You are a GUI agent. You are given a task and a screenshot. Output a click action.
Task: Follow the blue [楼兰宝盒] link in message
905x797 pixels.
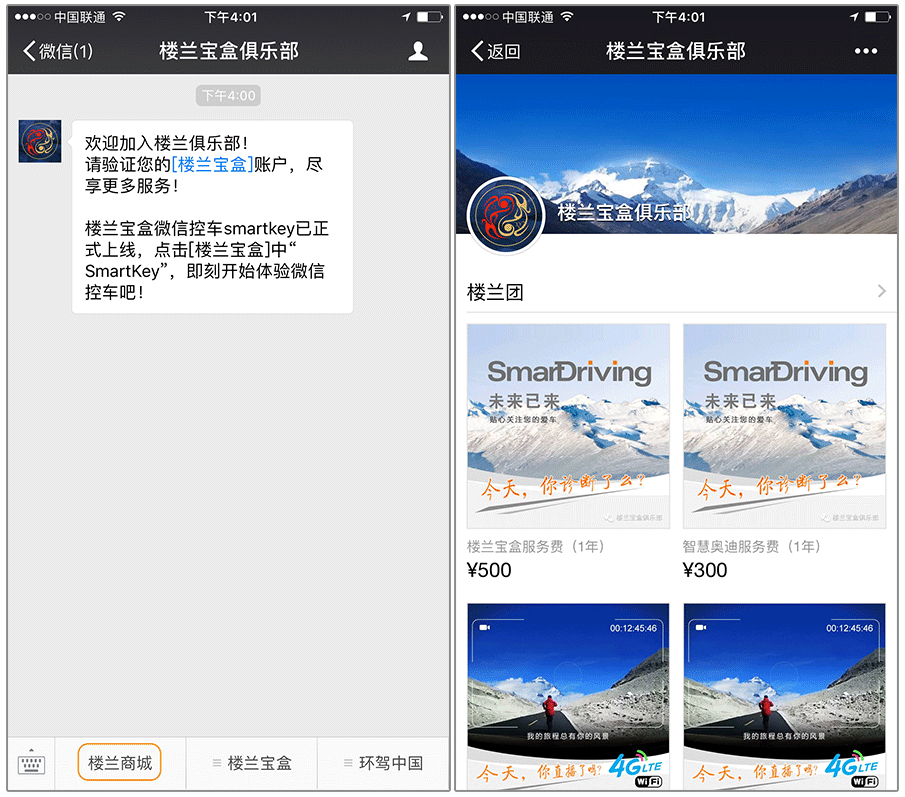pyautogui.click(x=212, y=164)
